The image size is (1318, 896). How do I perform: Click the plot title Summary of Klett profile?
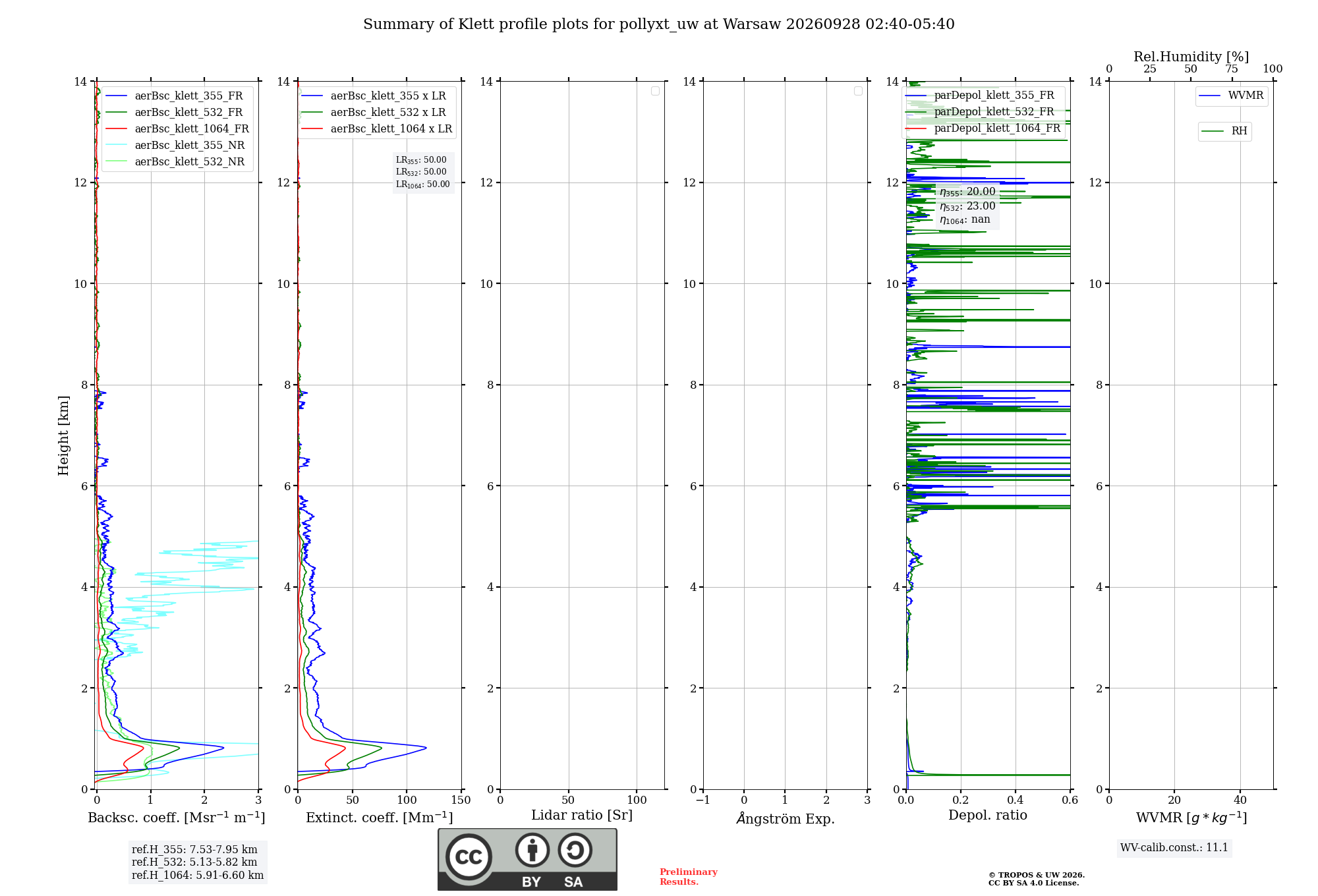tap(659, 24)
